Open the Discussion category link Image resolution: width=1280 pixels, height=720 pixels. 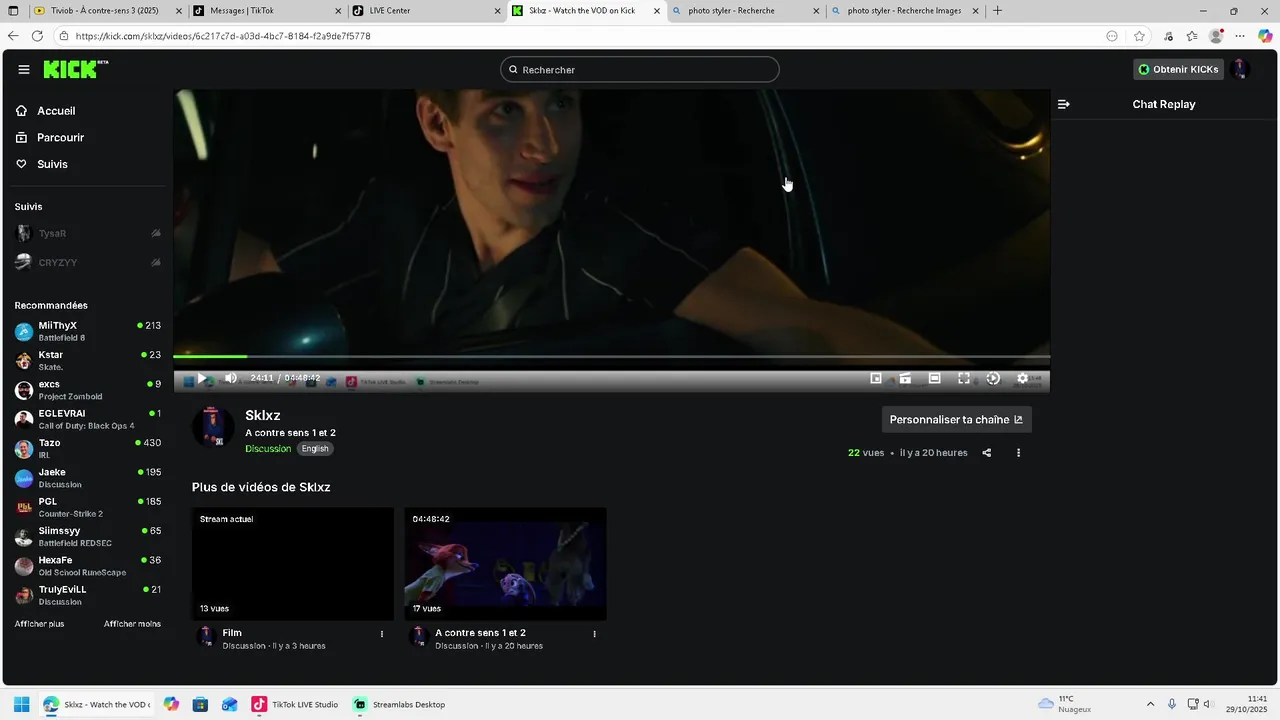pos(268,449)
